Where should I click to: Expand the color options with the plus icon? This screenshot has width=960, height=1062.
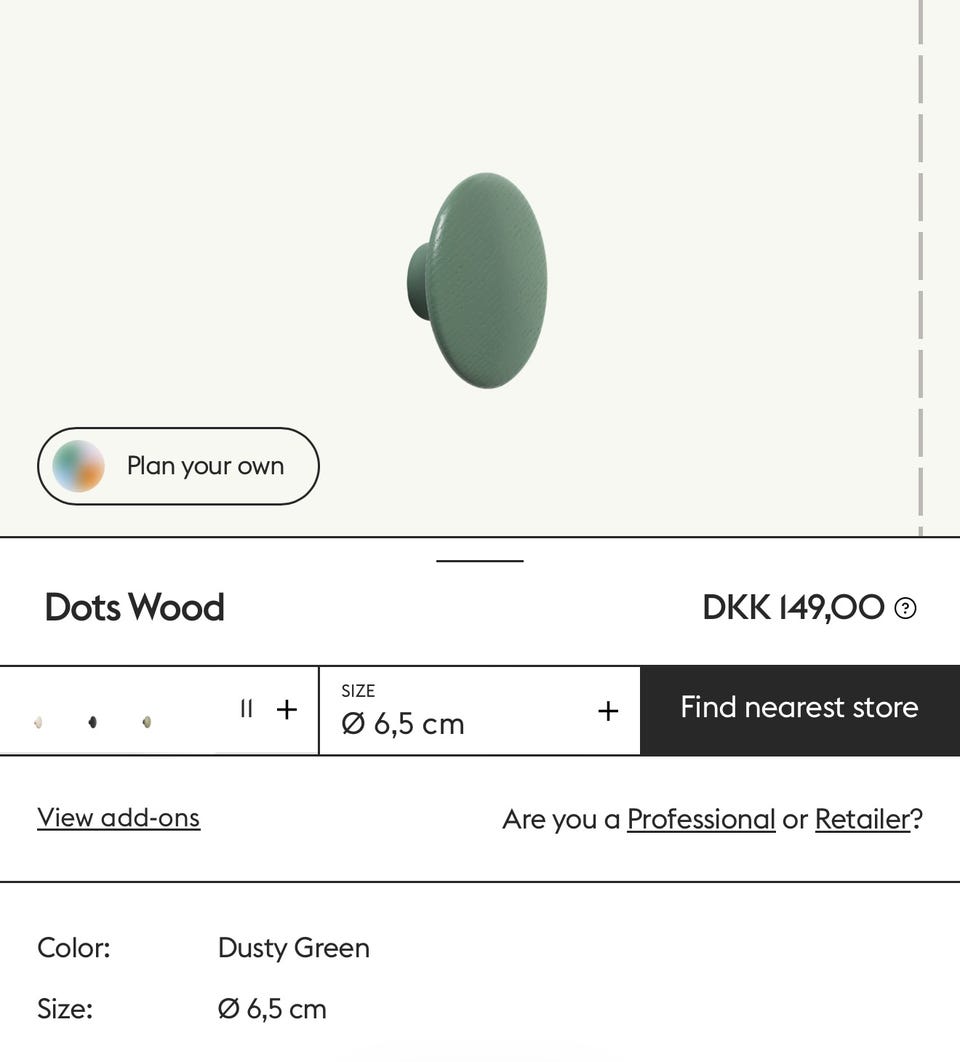pos(287,710)
